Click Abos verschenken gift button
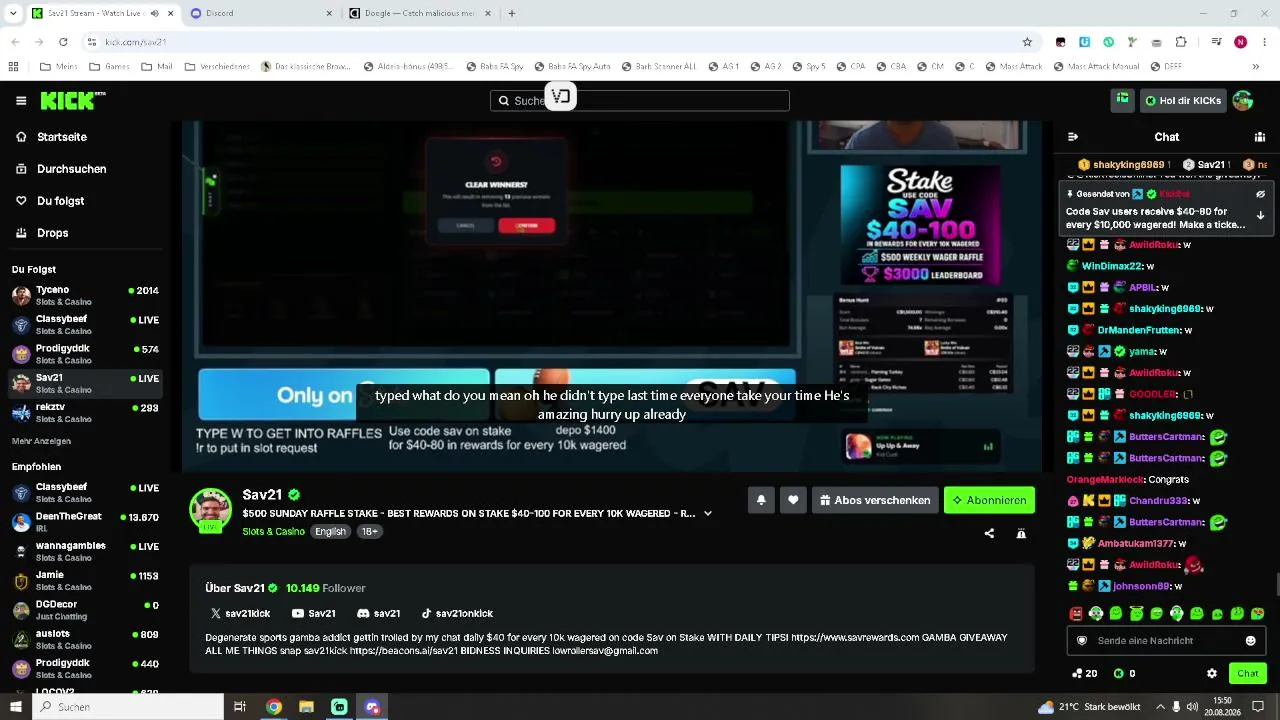1280x720 pixels. click(875, 500)
